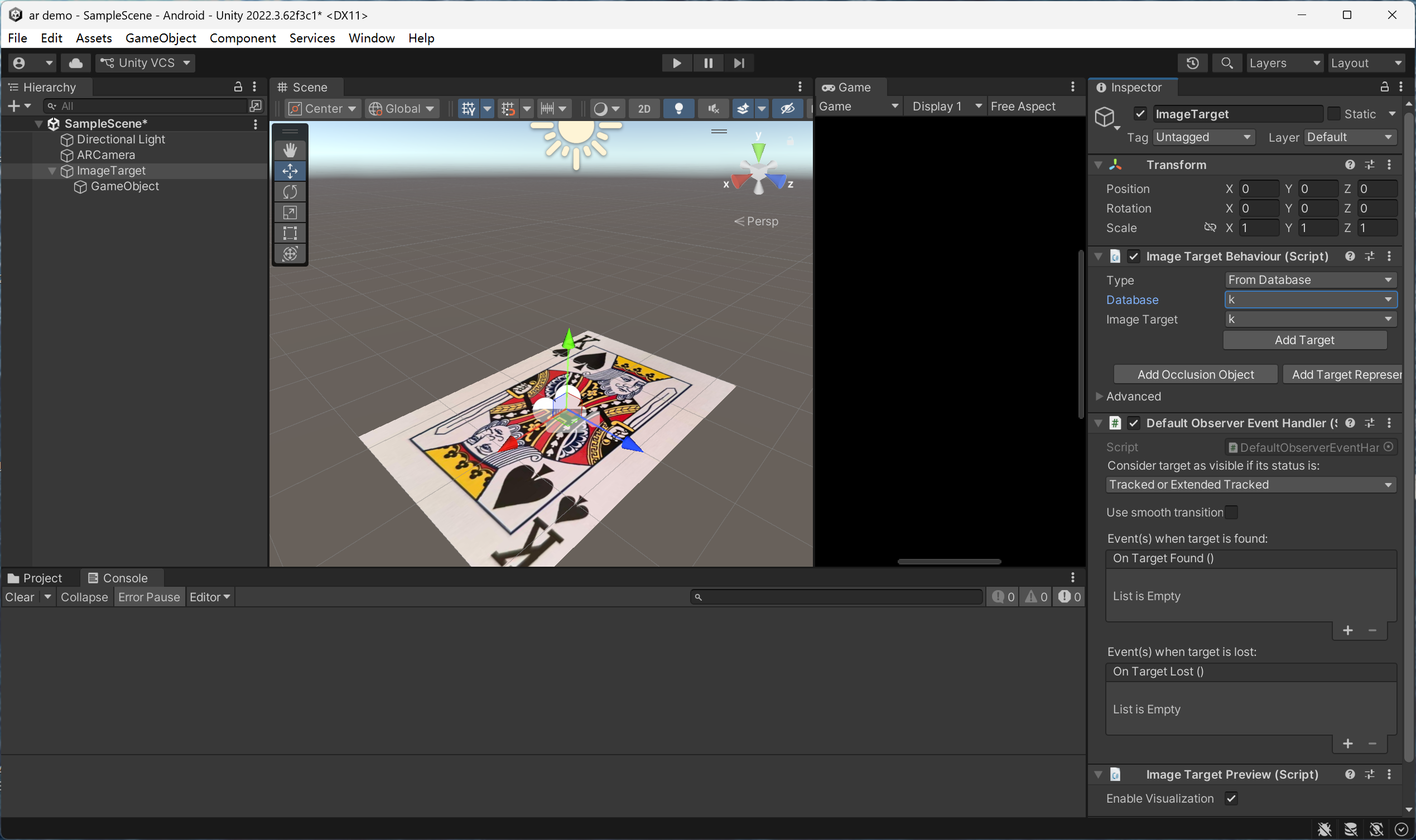Toggle 2D view mode in Scene
The height and width of the screenshot is (840, 1416).
[644, 108]
